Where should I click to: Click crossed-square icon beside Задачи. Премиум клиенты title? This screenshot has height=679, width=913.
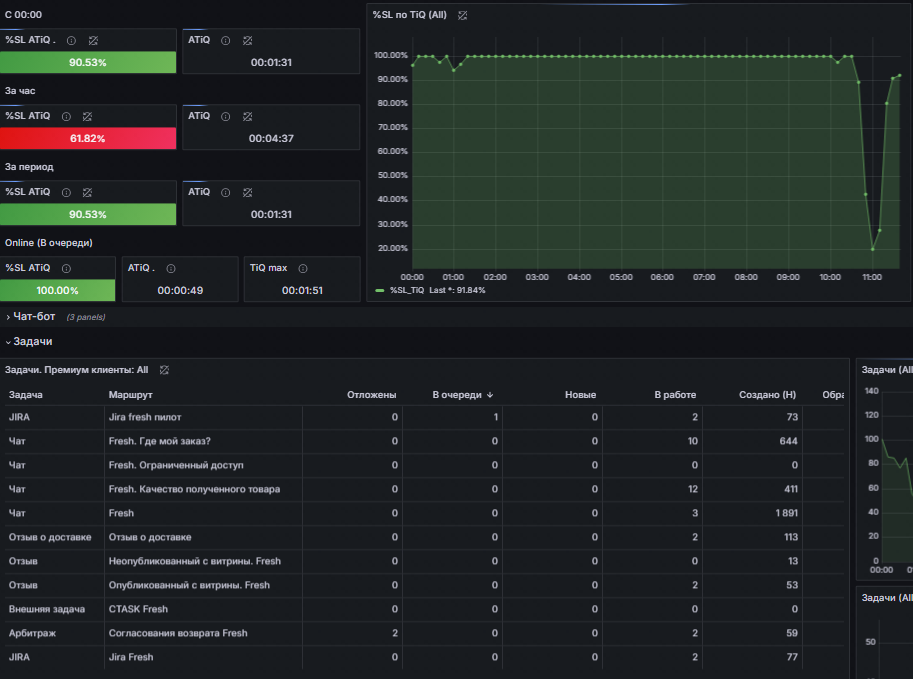(164, 369)
